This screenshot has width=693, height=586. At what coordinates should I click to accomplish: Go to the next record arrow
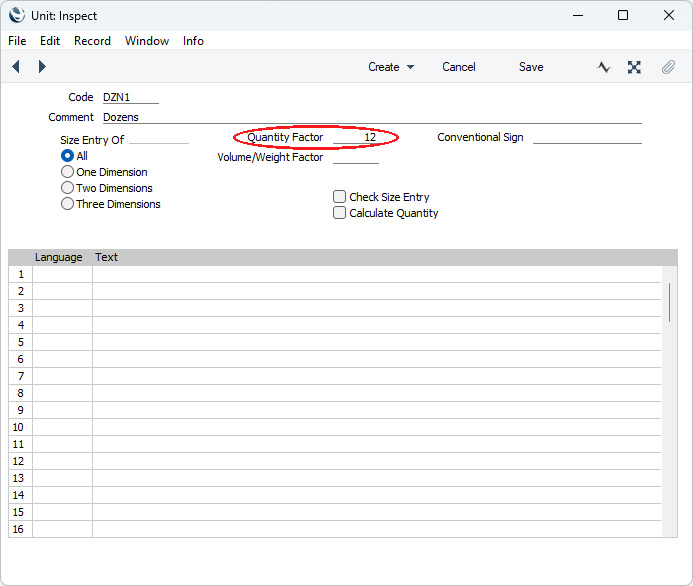[42, 67]
